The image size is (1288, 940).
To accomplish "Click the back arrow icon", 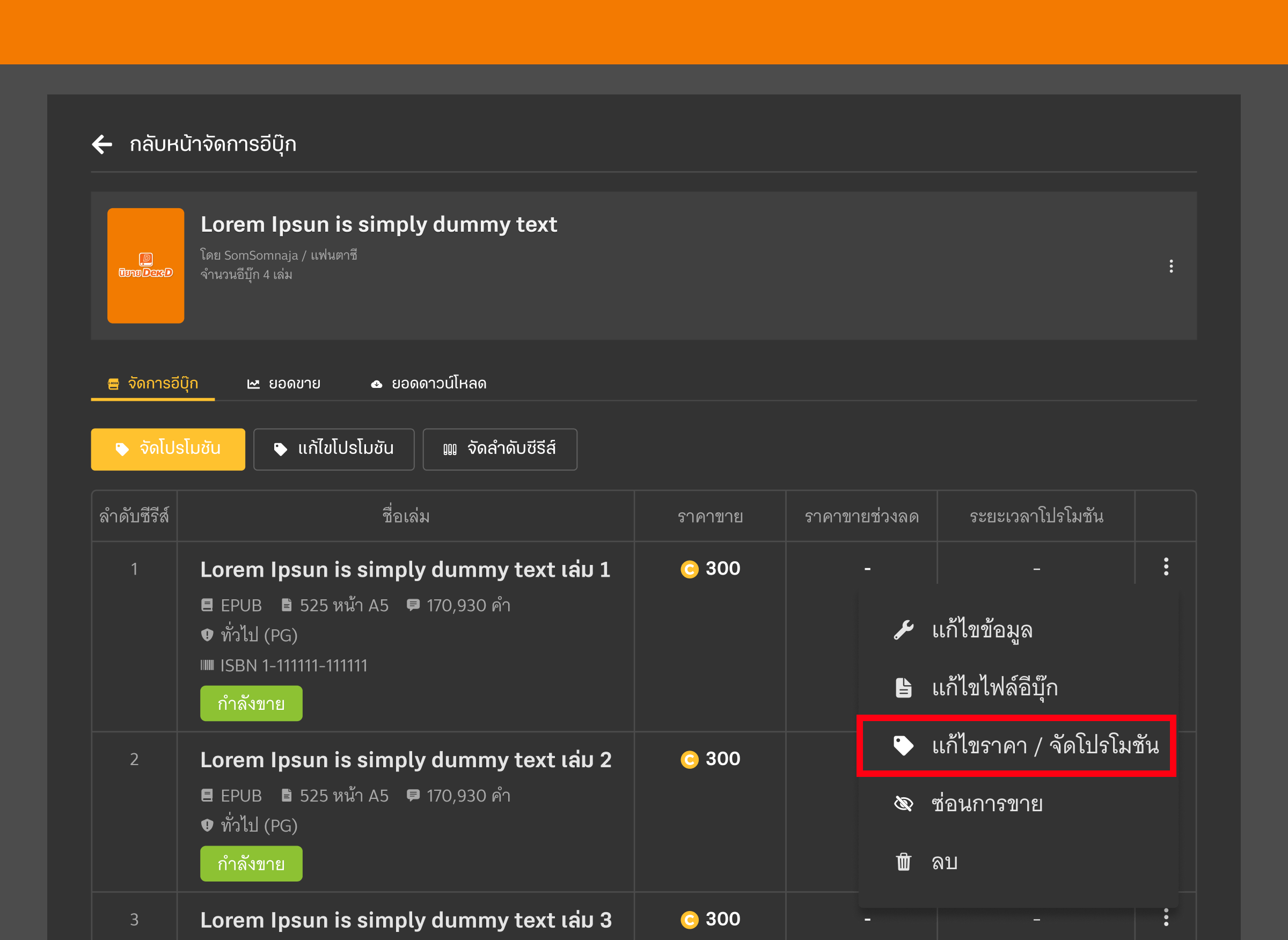I will pos(102,144).
